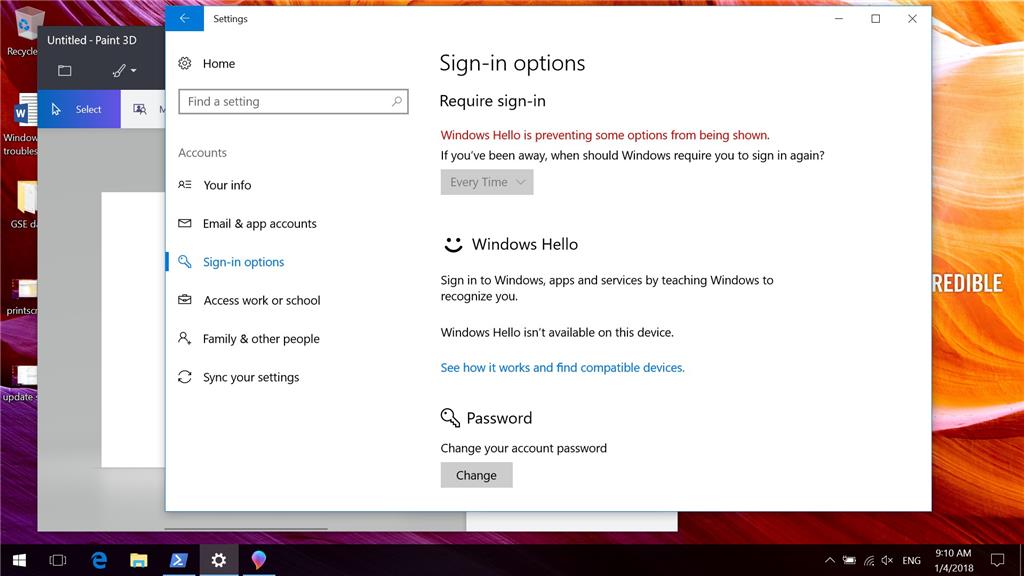Viewport: 1024px width, 576px height.
Task: Focus the Find a setting search field
Action: (x=293, y=101)
